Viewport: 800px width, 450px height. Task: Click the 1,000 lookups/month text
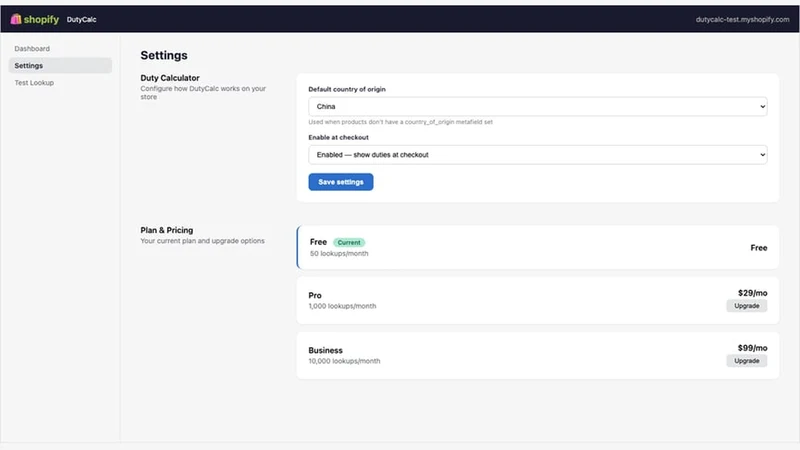coord(342,306)
